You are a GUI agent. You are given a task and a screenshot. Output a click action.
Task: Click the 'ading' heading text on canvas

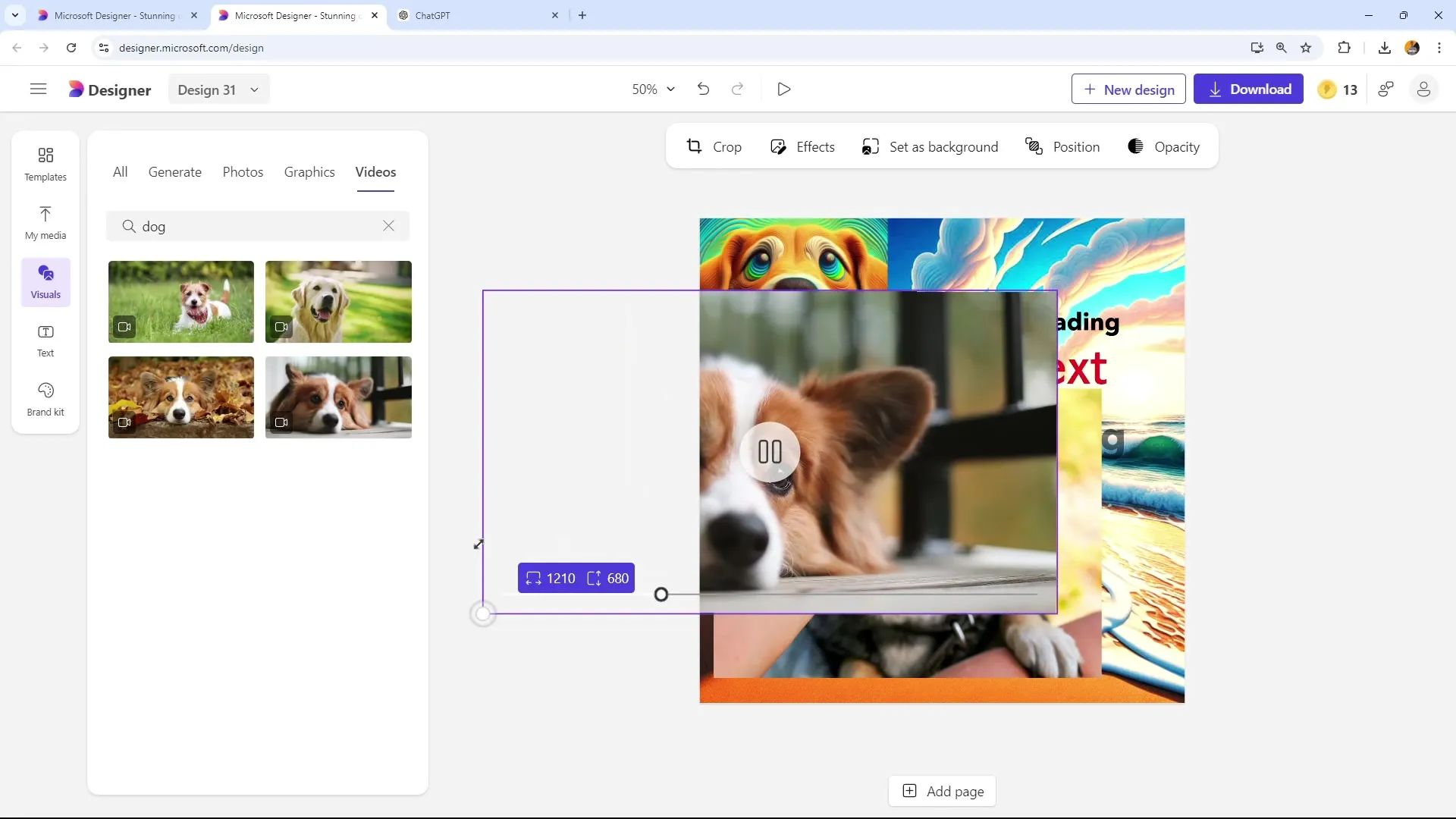pyautogui.click(x=1088, y=323)
